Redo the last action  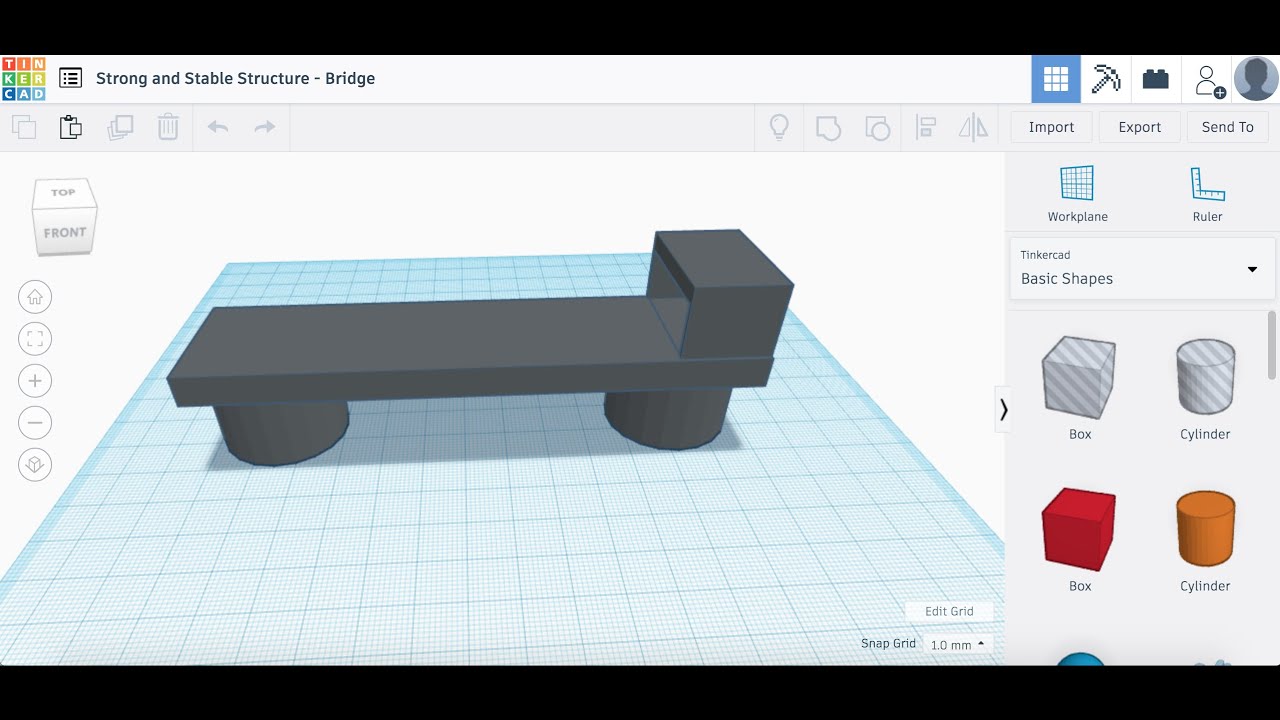click(264, 127)
